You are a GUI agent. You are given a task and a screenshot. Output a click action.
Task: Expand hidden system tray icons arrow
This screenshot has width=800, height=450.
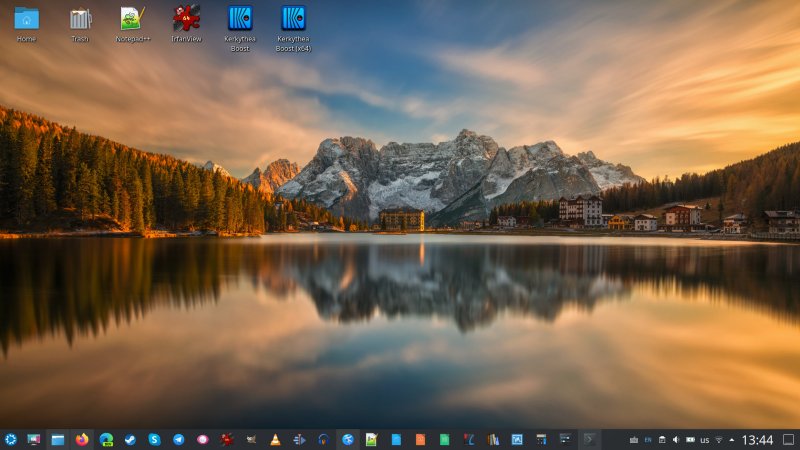731,439
